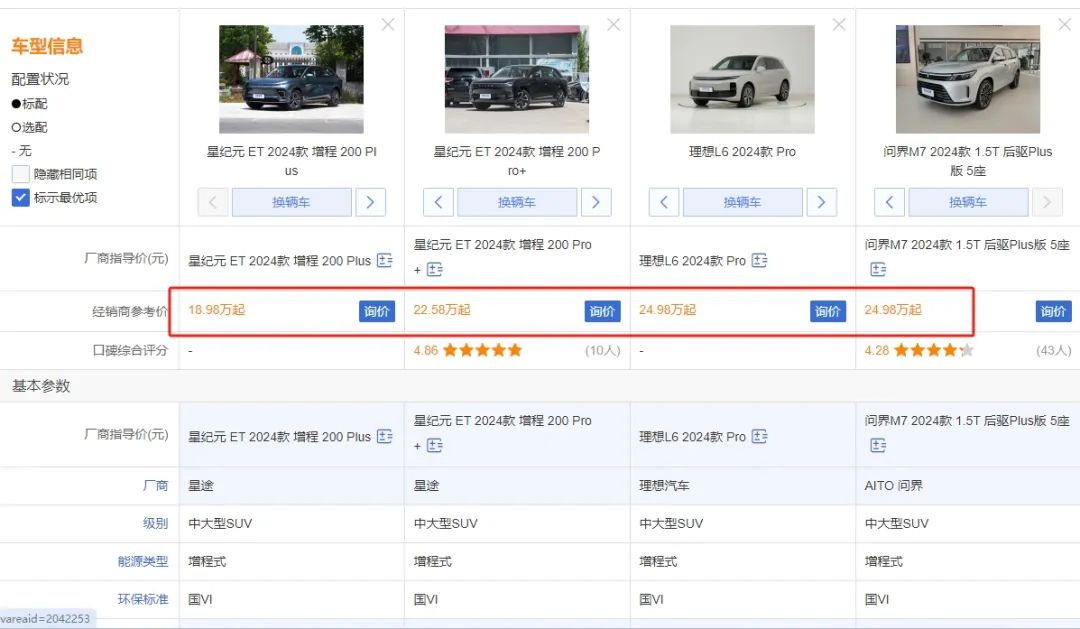Click the 理想汽车 manufacturer cell
This screenshot has height=629, width=1080.
tap(664, 486)
